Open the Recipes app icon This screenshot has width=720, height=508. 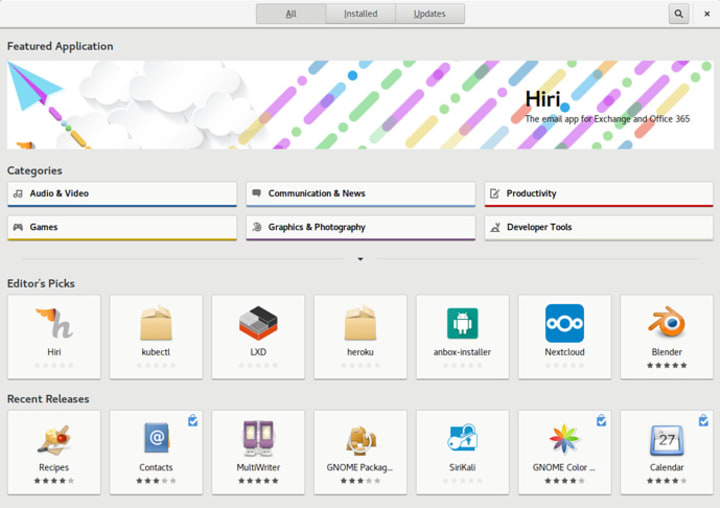[54, 440]
